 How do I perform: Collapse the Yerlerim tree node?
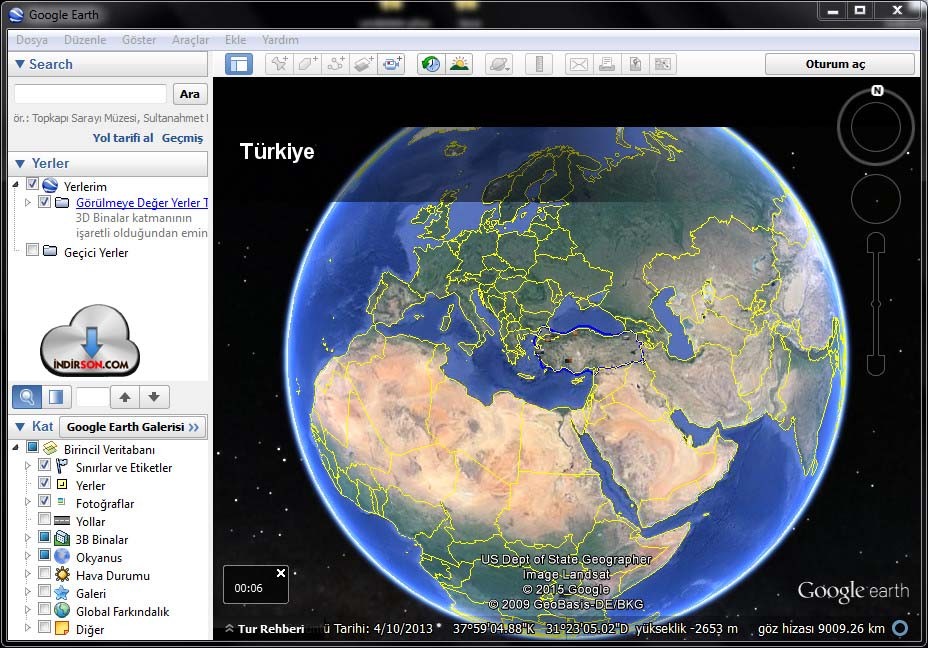point(15,185)
